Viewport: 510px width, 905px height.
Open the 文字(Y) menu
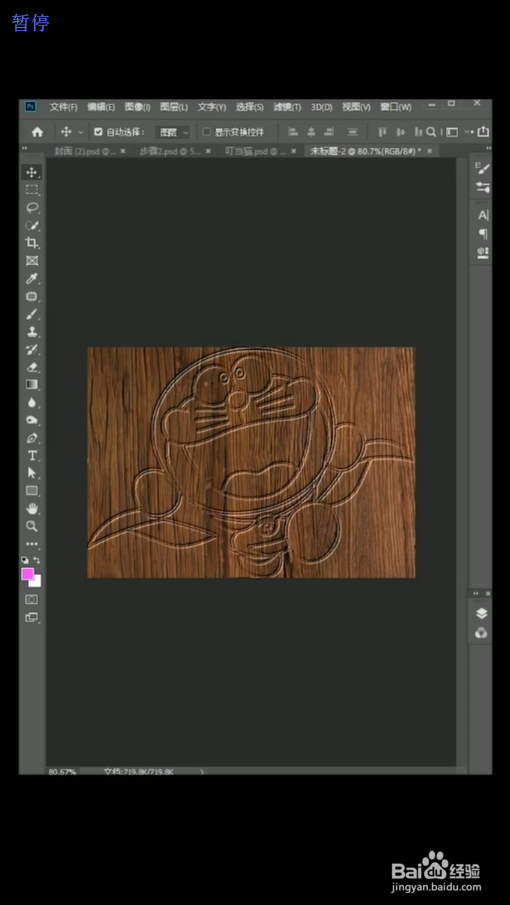coord(212,107)
